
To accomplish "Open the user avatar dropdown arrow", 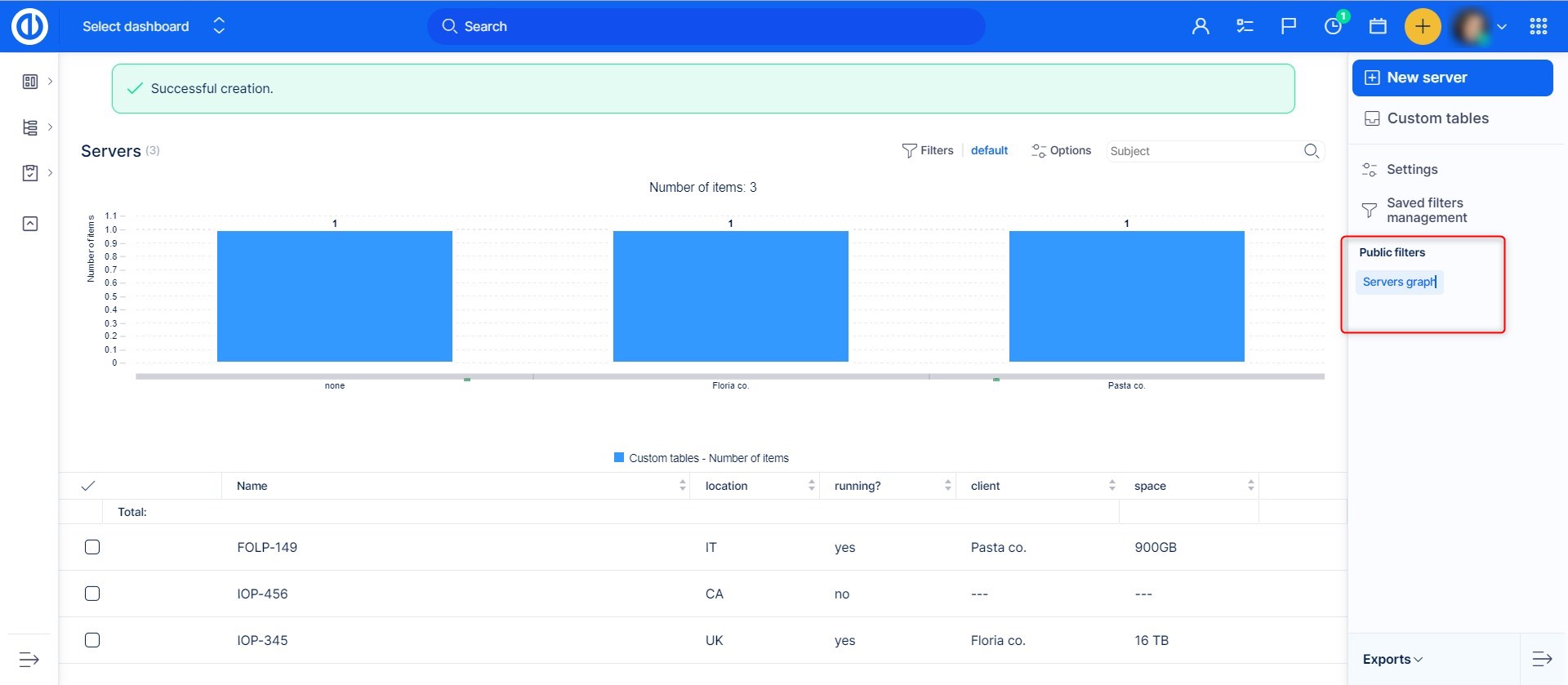I will point(1501,26).
